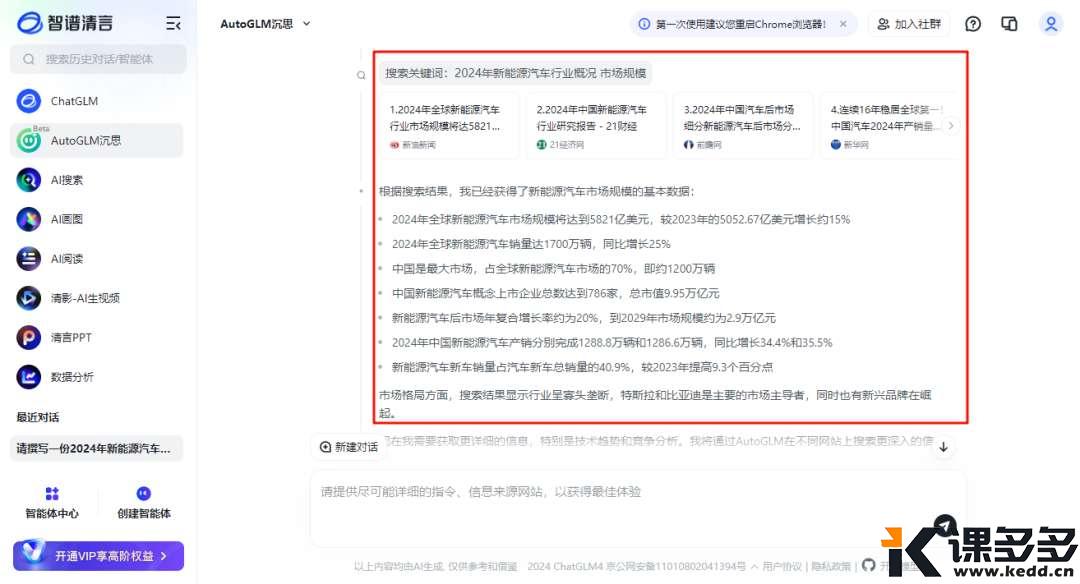Select AutoGLM沉思 in the sidebar
Image resolution: width=1080 pixels, height=584 pixels.
click(x=85, y=141)
